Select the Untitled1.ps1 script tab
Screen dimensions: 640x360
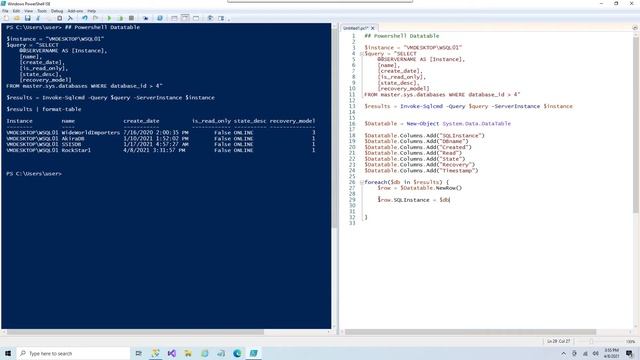[x=356, y=28]
